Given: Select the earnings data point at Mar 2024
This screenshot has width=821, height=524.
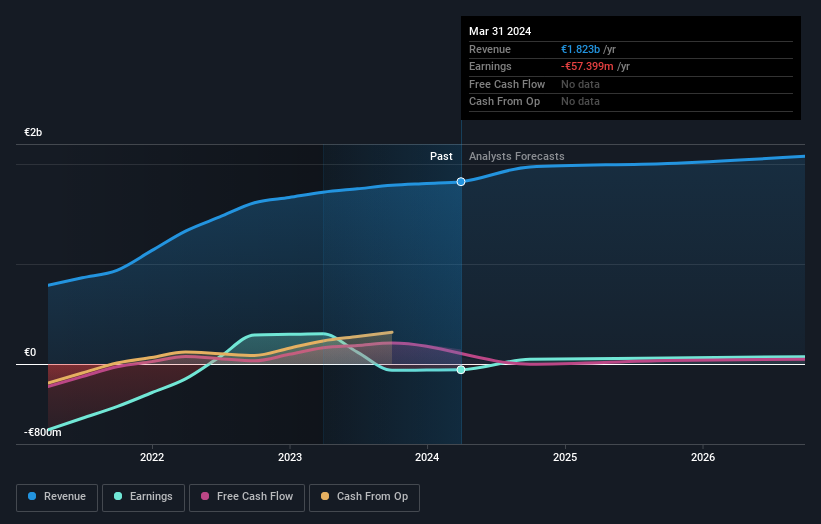Looking at the screenshot, I should coord(461,370).
